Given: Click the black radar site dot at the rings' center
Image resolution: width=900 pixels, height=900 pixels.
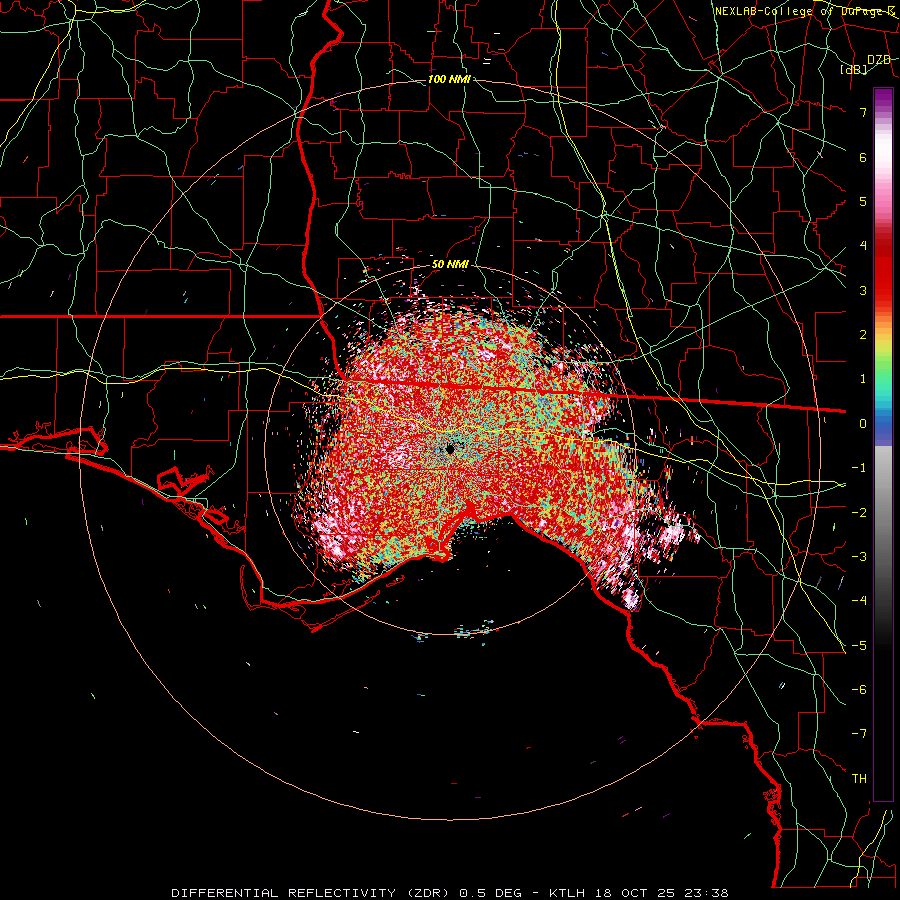Looking at the screenshot, I should click(450, 449).
